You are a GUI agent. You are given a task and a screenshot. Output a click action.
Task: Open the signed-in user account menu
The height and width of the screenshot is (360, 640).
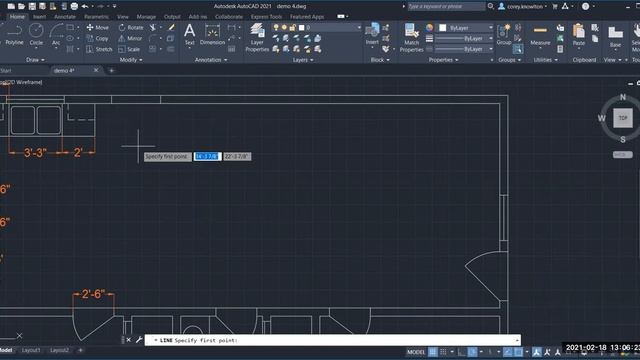click(x=523, y=6)
